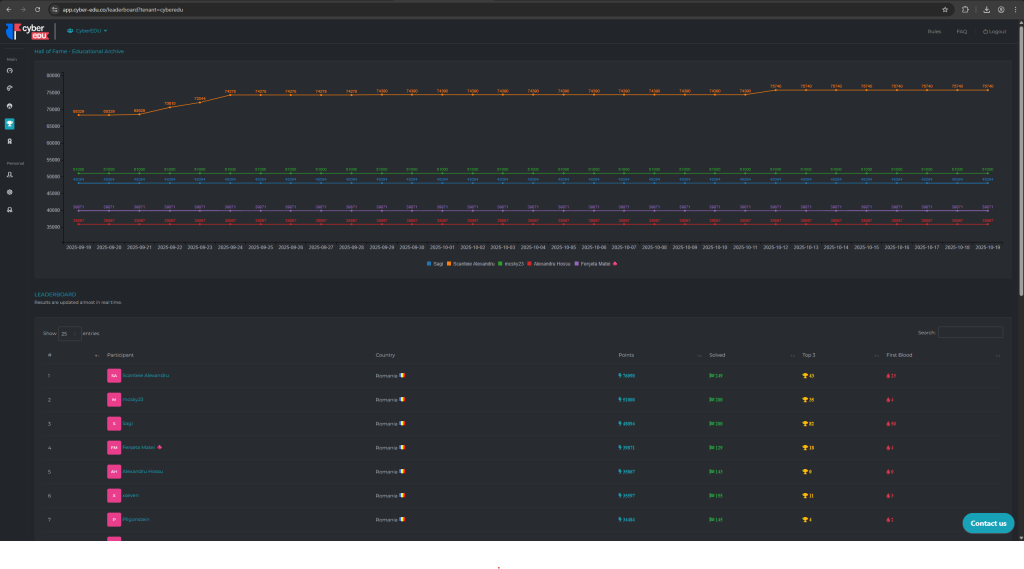Screen dimensions: 1024x569
Task: Bookmark this page with the star icon
Action: click(945, 9)
